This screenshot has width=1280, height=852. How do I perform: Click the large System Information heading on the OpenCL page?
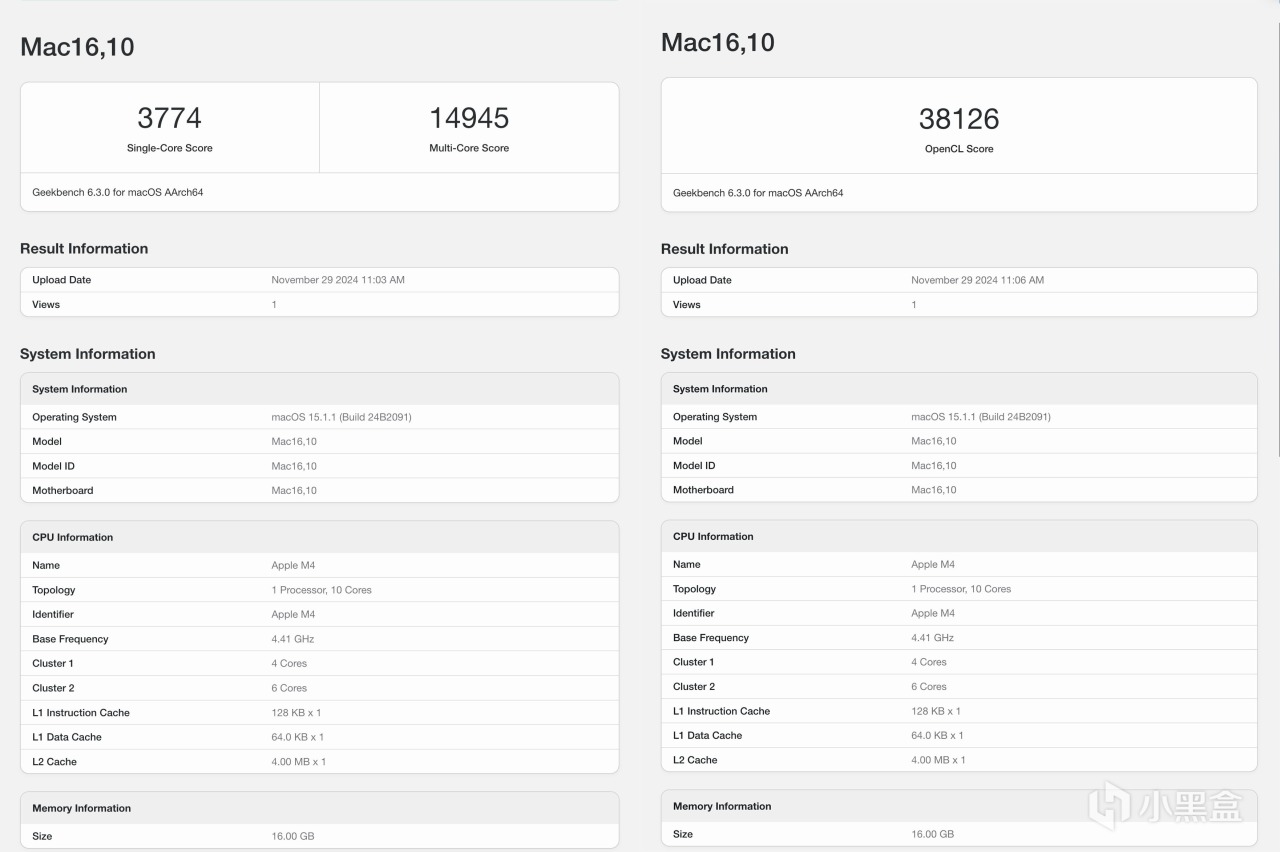[x=728, y=354]
